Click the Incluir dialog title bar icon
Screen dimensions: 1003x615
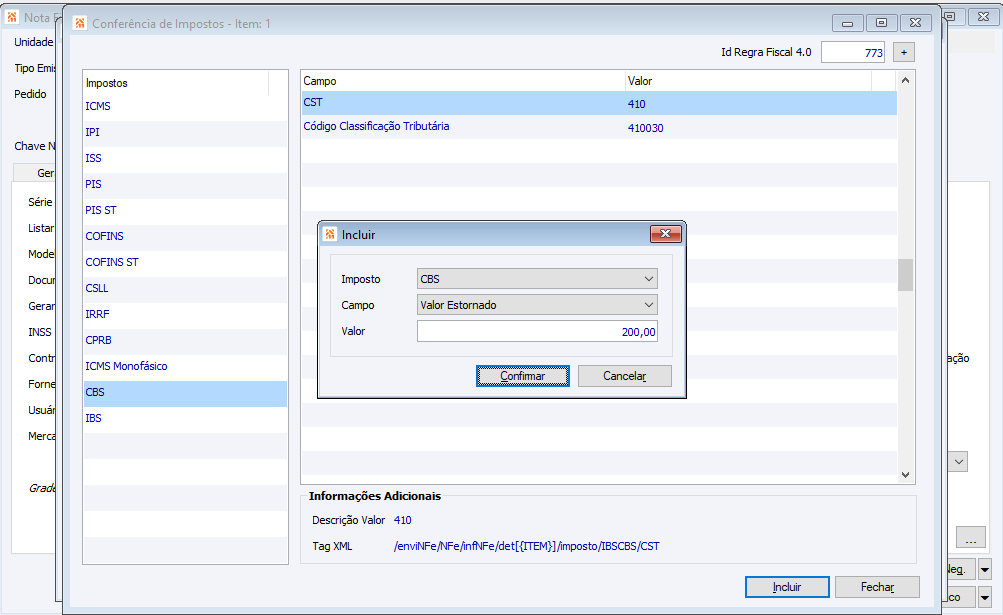pyautogui.click(x=330, y=234)
